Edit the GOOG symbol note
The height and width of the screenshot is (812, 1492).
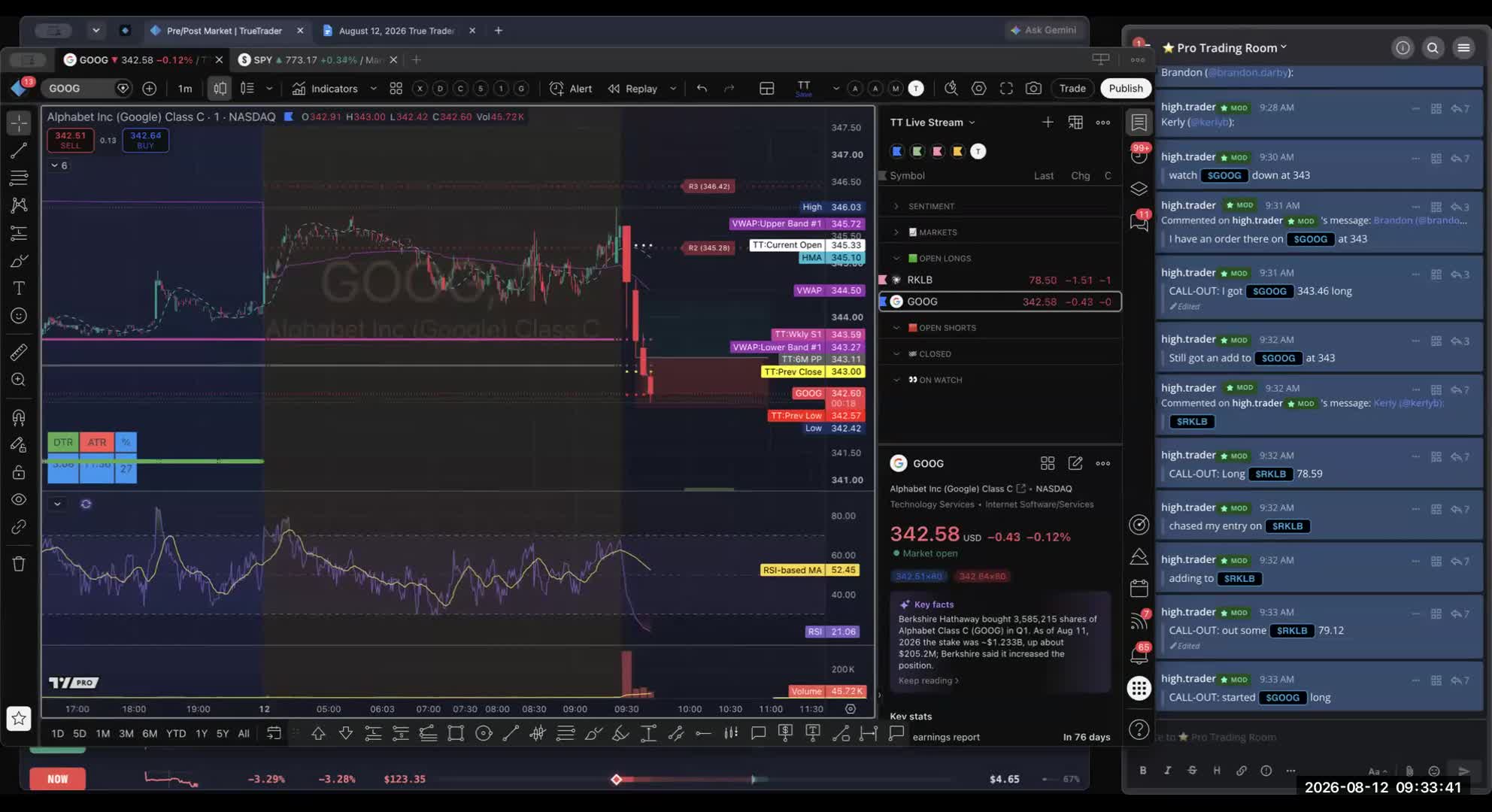pyautogui.click(x=1075, y=463)
